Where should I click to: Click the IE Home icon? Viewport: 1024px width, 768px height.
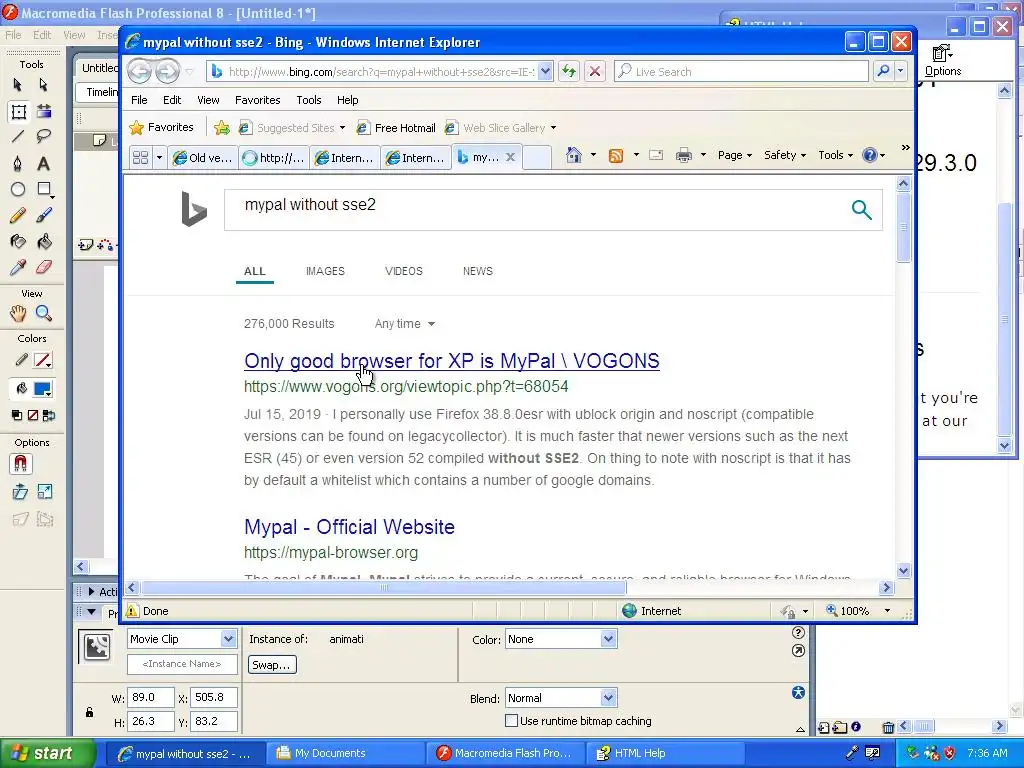573,155
